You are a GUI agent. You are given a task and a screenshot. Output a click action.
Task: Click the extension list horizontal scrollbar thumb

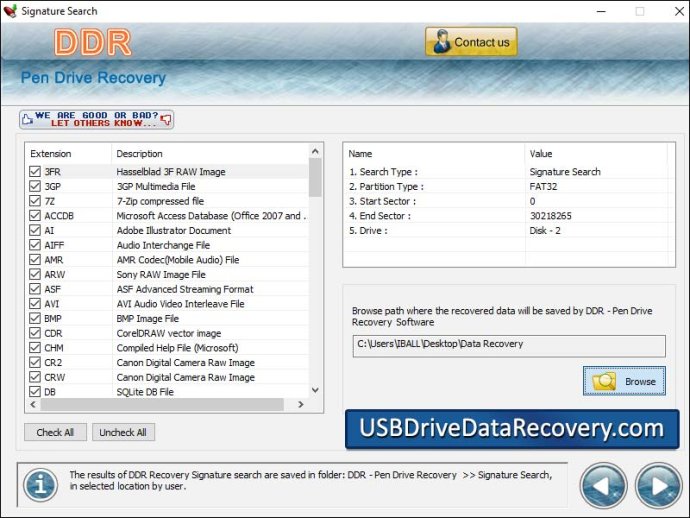coord(162,404)
